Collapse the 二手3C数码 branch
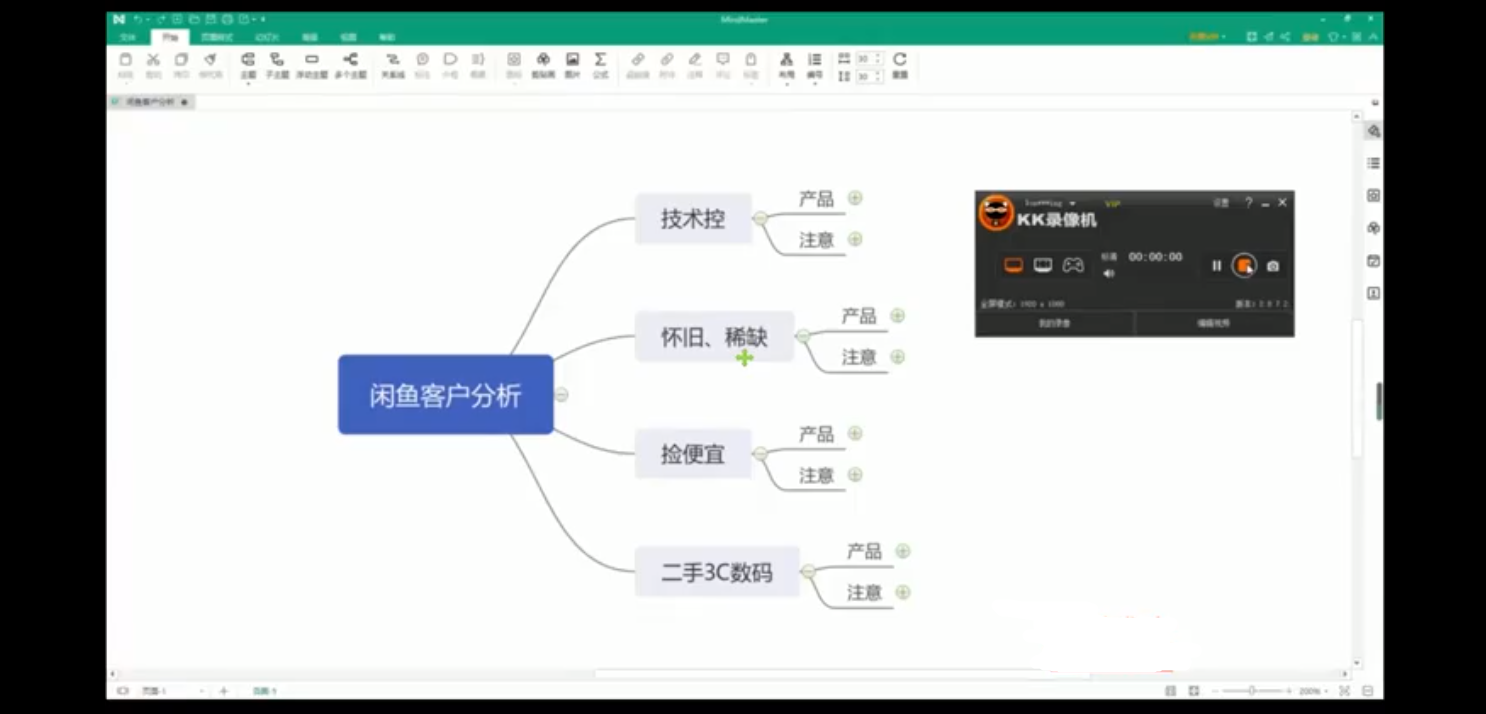The width and height of the screenshot is (1486, 714). tap(808, 572)
